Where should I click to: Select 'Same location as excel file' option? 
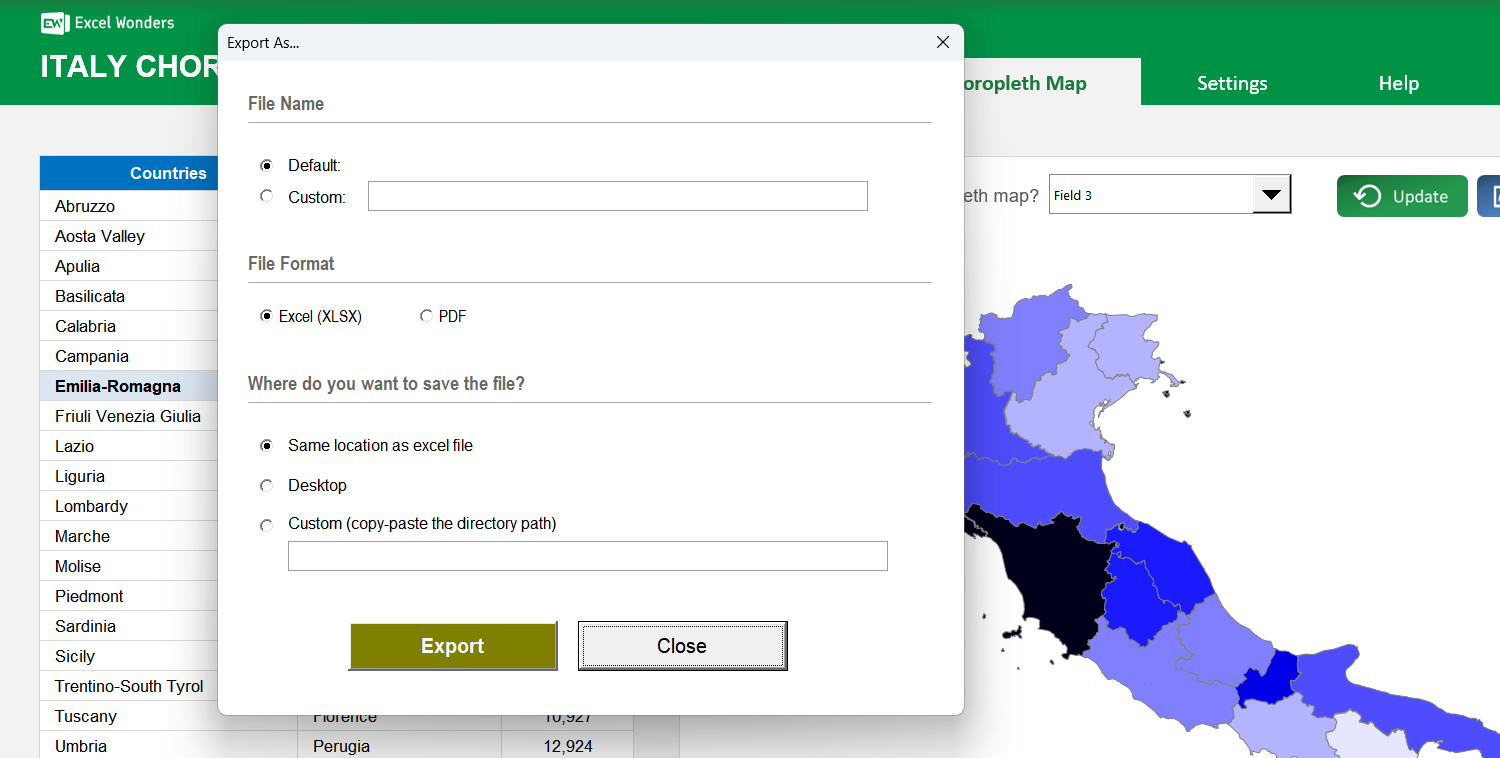click(x=266, y=445)
